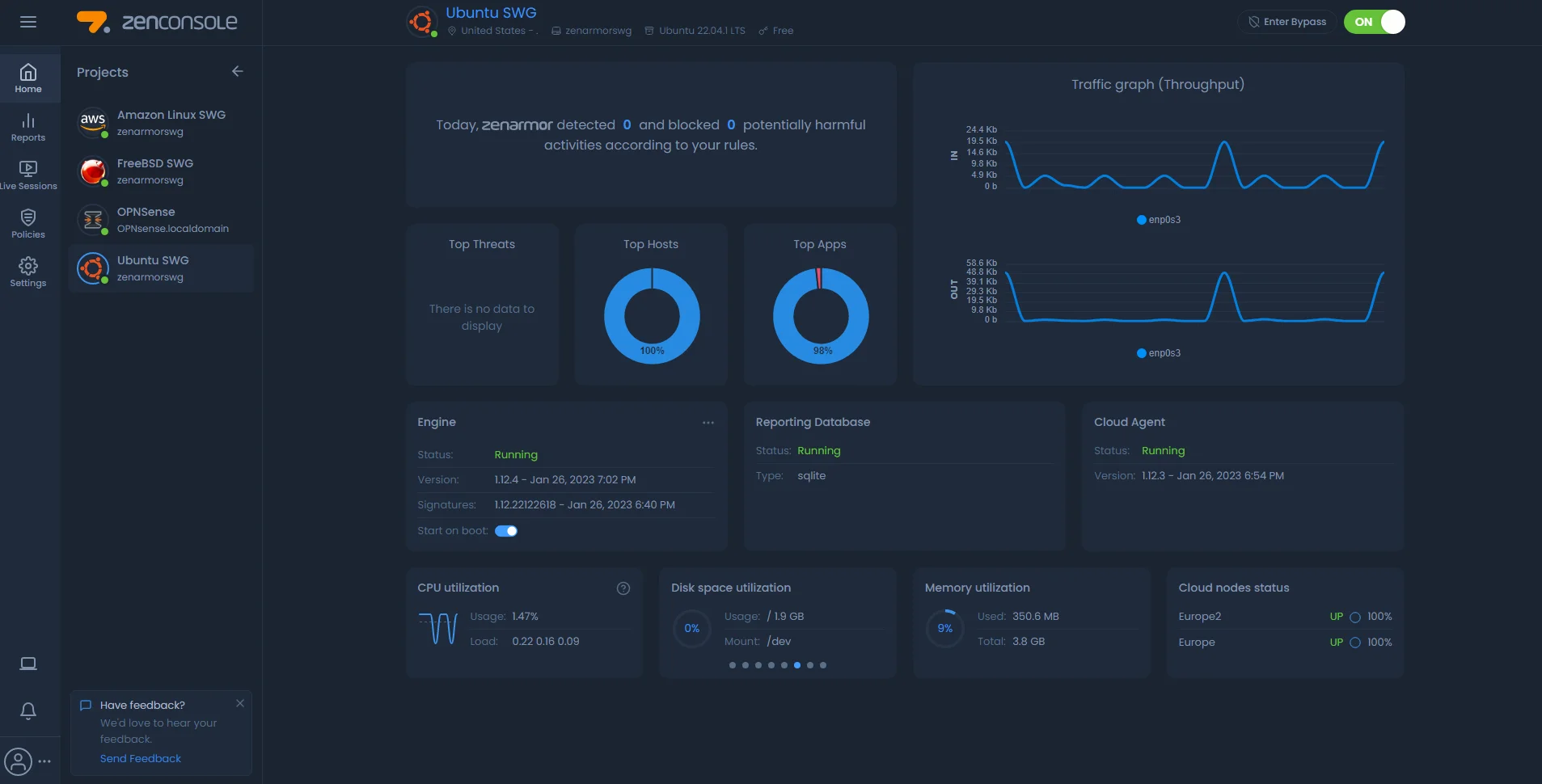
Task: Click Top Threats card heading
Action: [482, 244]
